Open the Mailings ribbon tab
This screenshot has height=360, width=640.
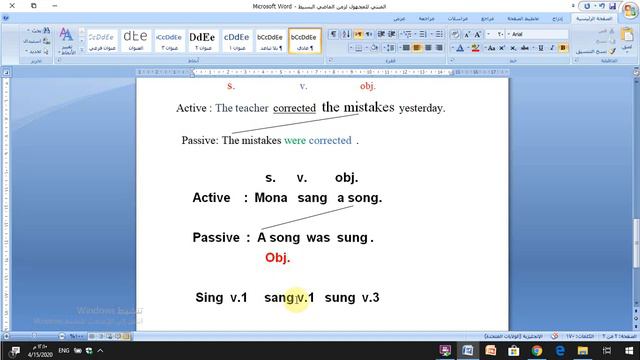(458, 19)
